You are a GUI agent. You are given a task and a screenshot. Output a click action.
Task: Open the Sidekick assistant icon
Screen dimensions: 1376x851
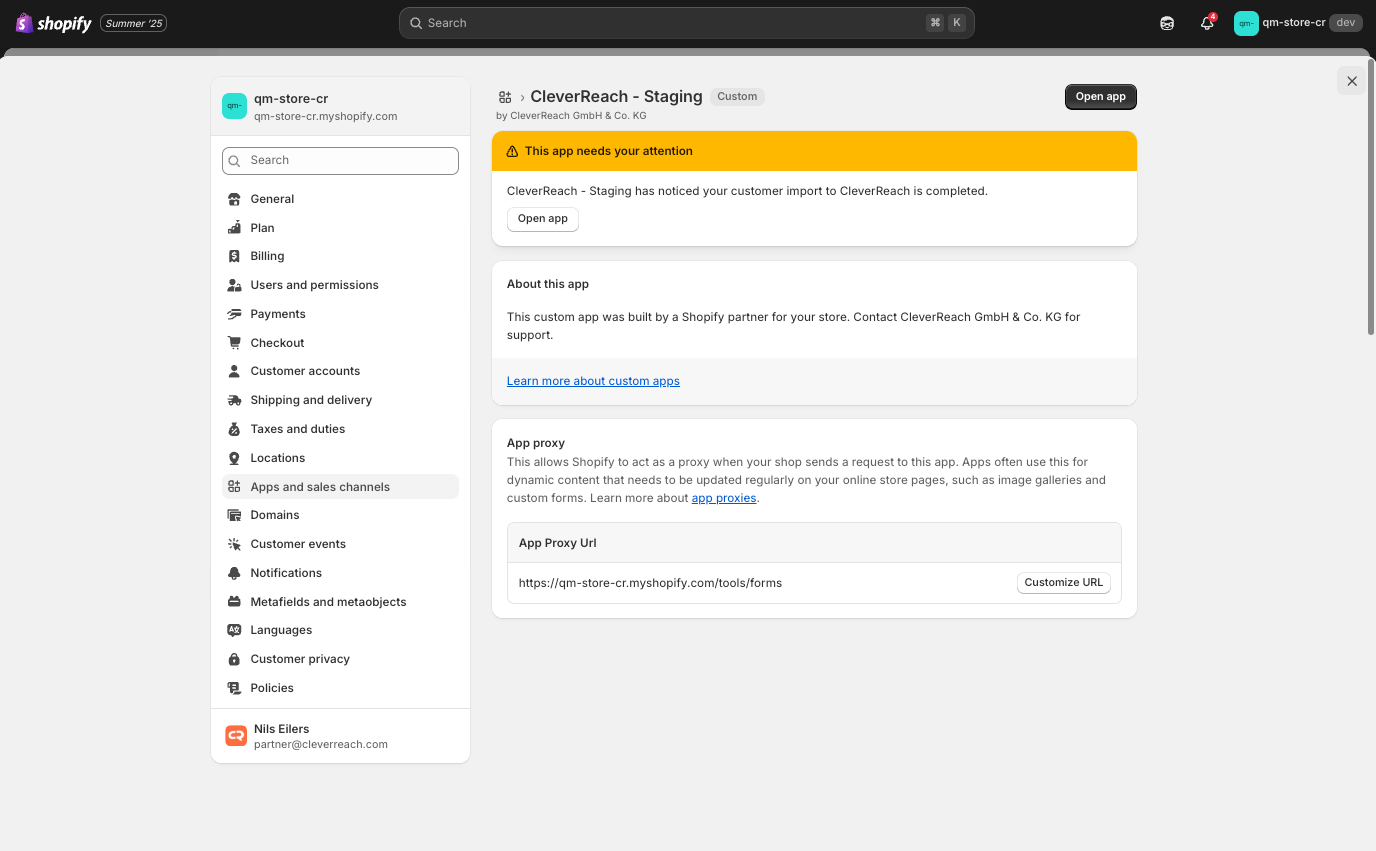[x=1167, y=23]
